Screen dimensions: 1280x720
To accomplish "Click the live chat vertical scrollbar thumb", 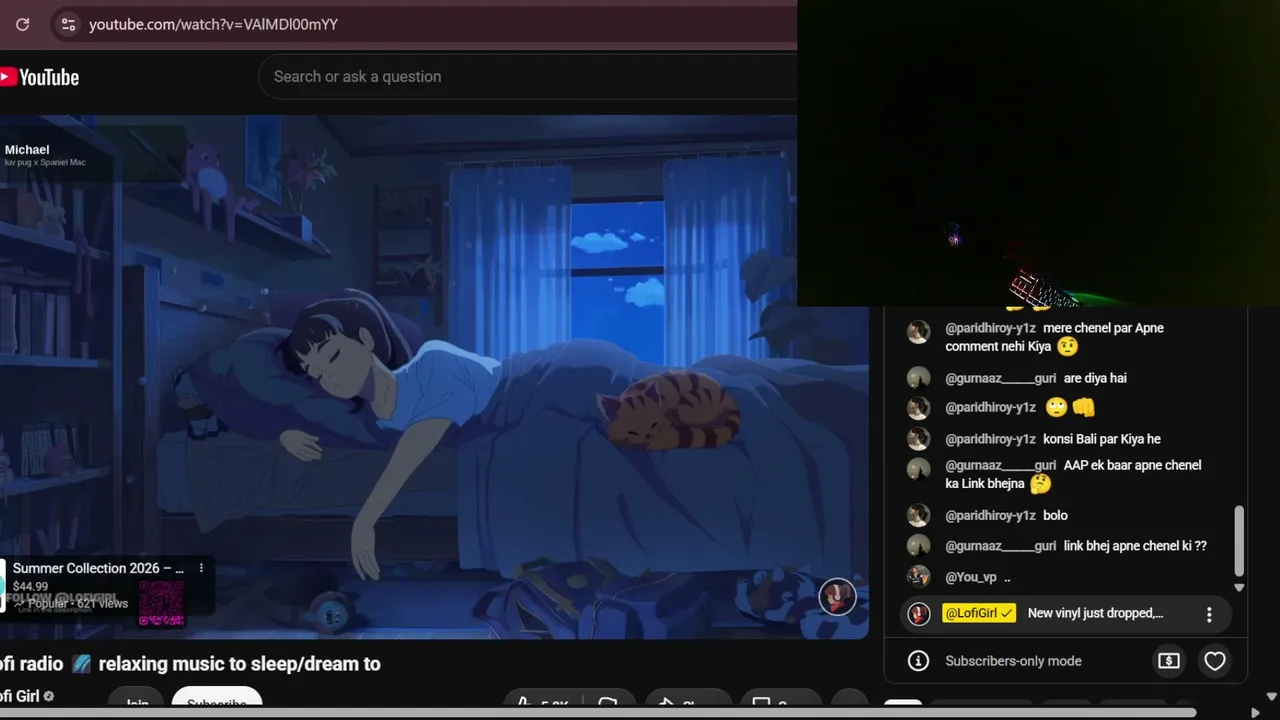I will point(1239,541).
